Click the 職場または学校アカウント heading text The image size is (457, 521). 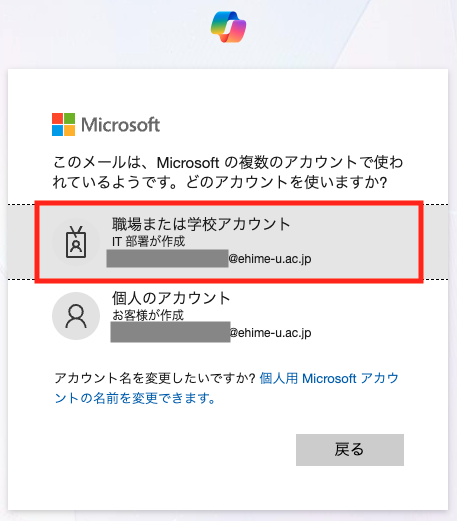201,224
